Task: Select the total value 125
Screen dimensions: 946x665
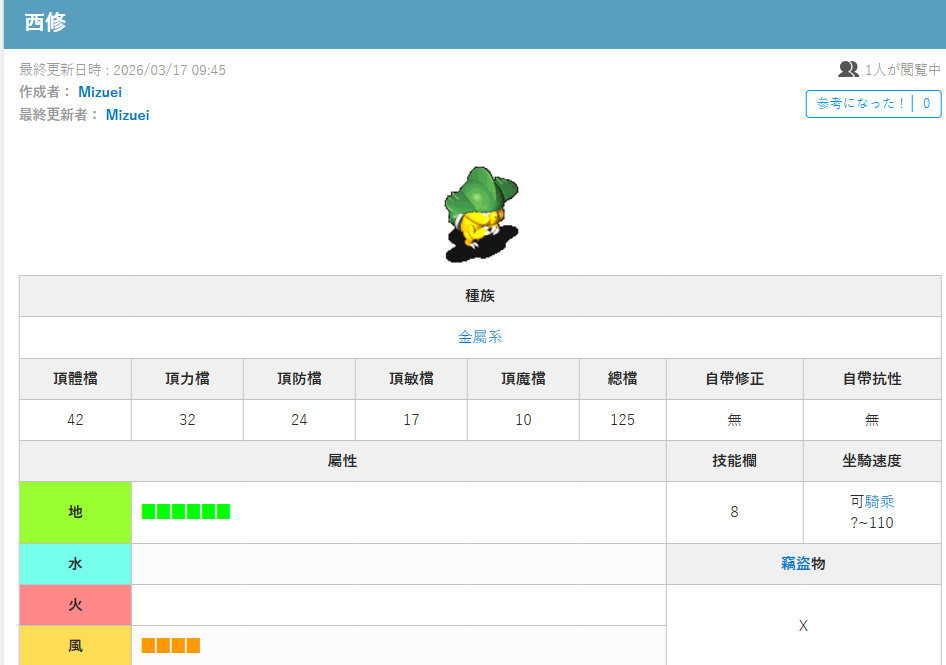Action: tap(623, 420)
